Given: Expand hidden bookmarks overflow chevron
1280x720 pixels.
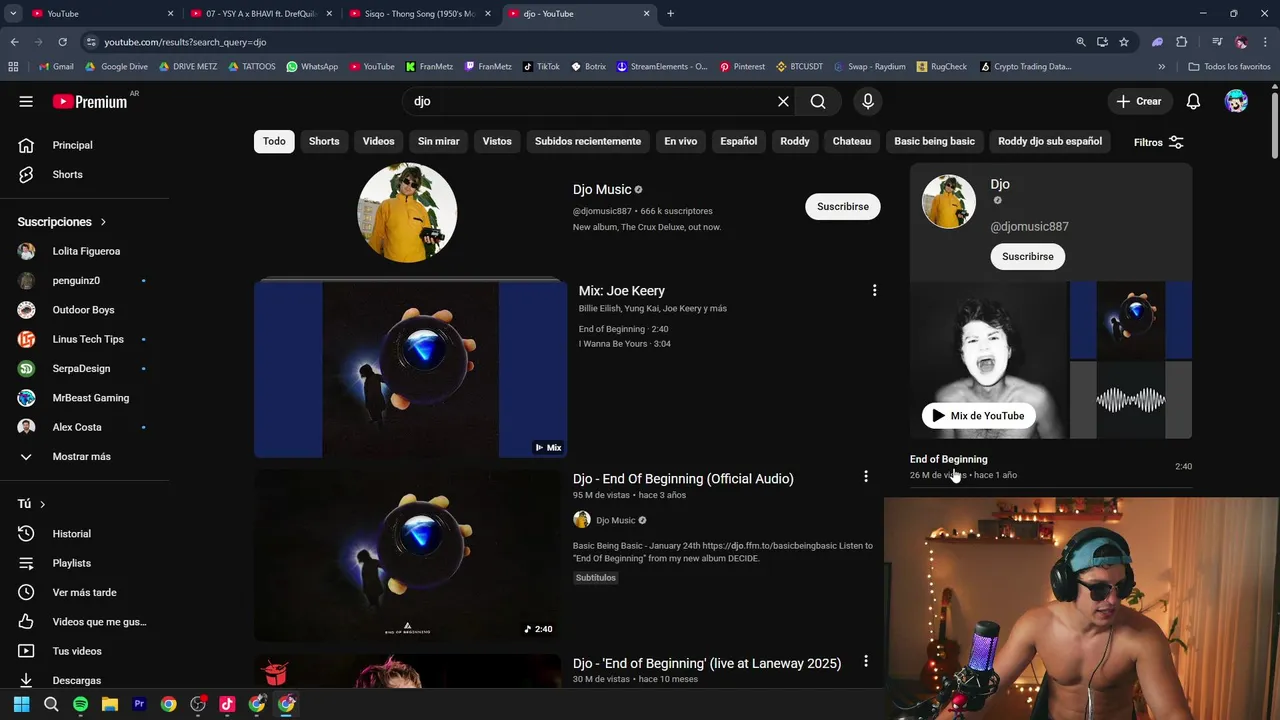Looking at the screenshot, I should pos(1161,67).
